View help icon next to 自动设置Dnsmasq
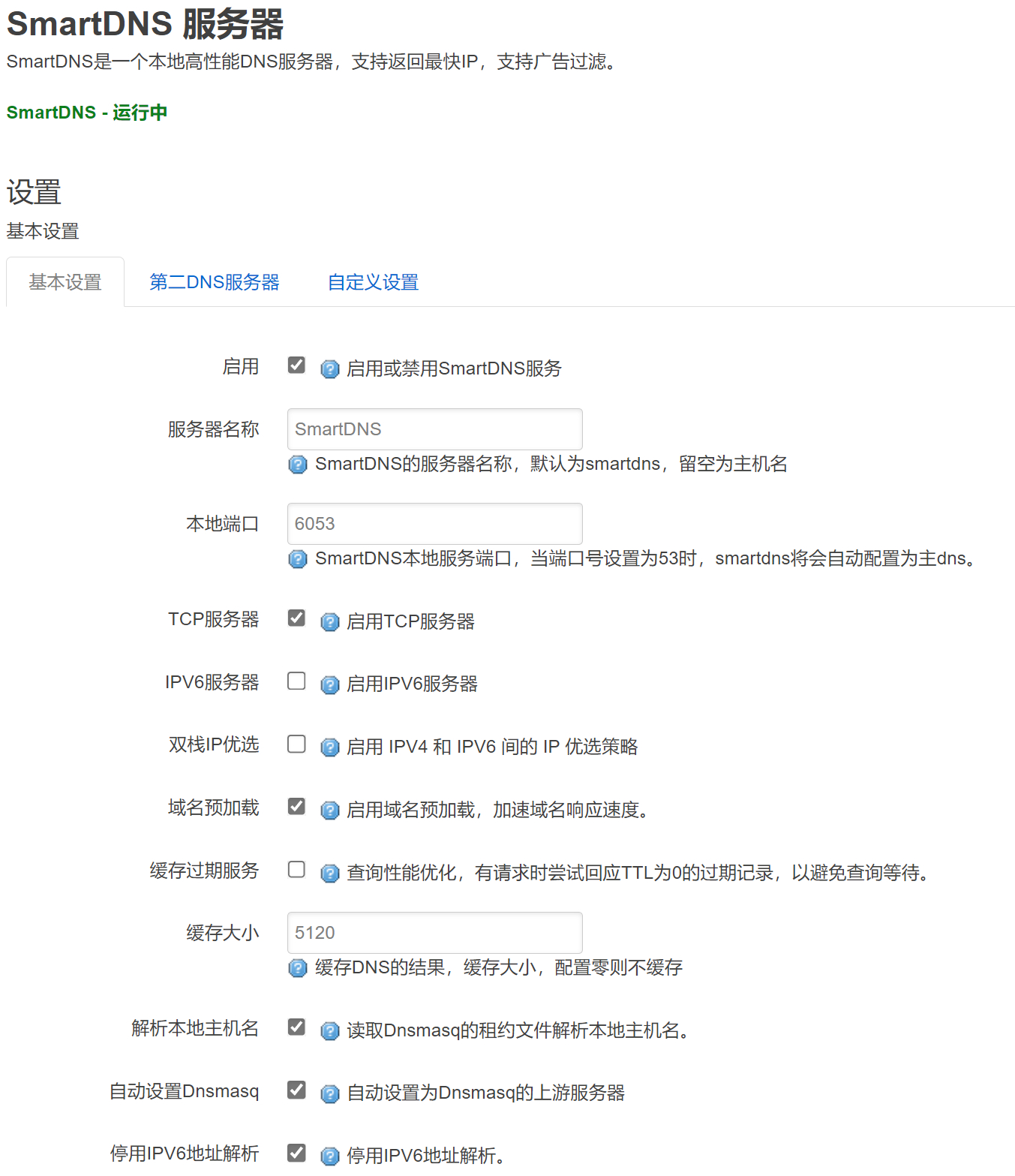The width and height of the screenshot is (1015, 1176). click(x=330, y=1094)
